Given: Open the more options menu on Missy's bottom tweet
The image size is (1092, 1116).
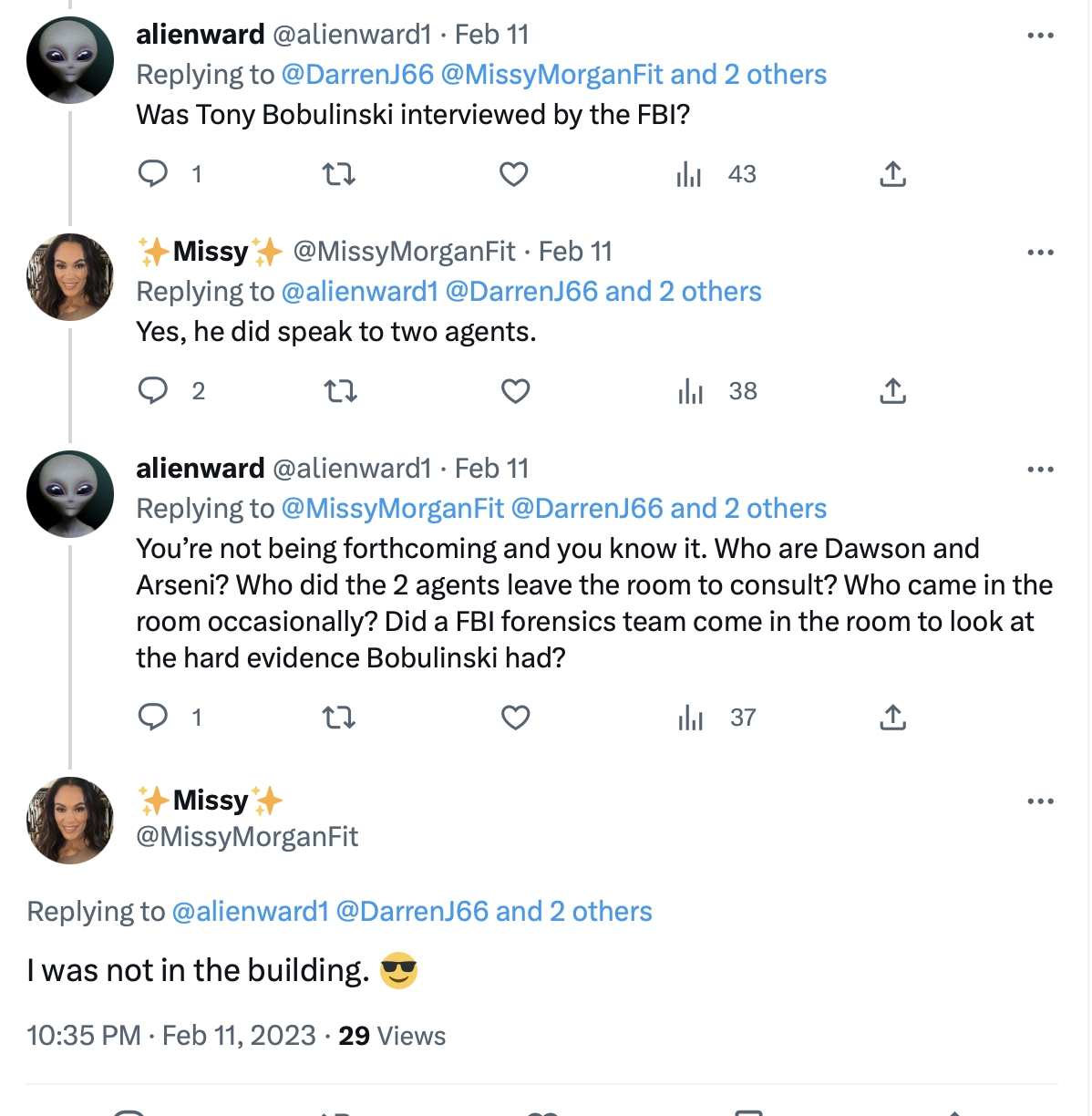Looking at the screenshot, I should pos(1039,801).
